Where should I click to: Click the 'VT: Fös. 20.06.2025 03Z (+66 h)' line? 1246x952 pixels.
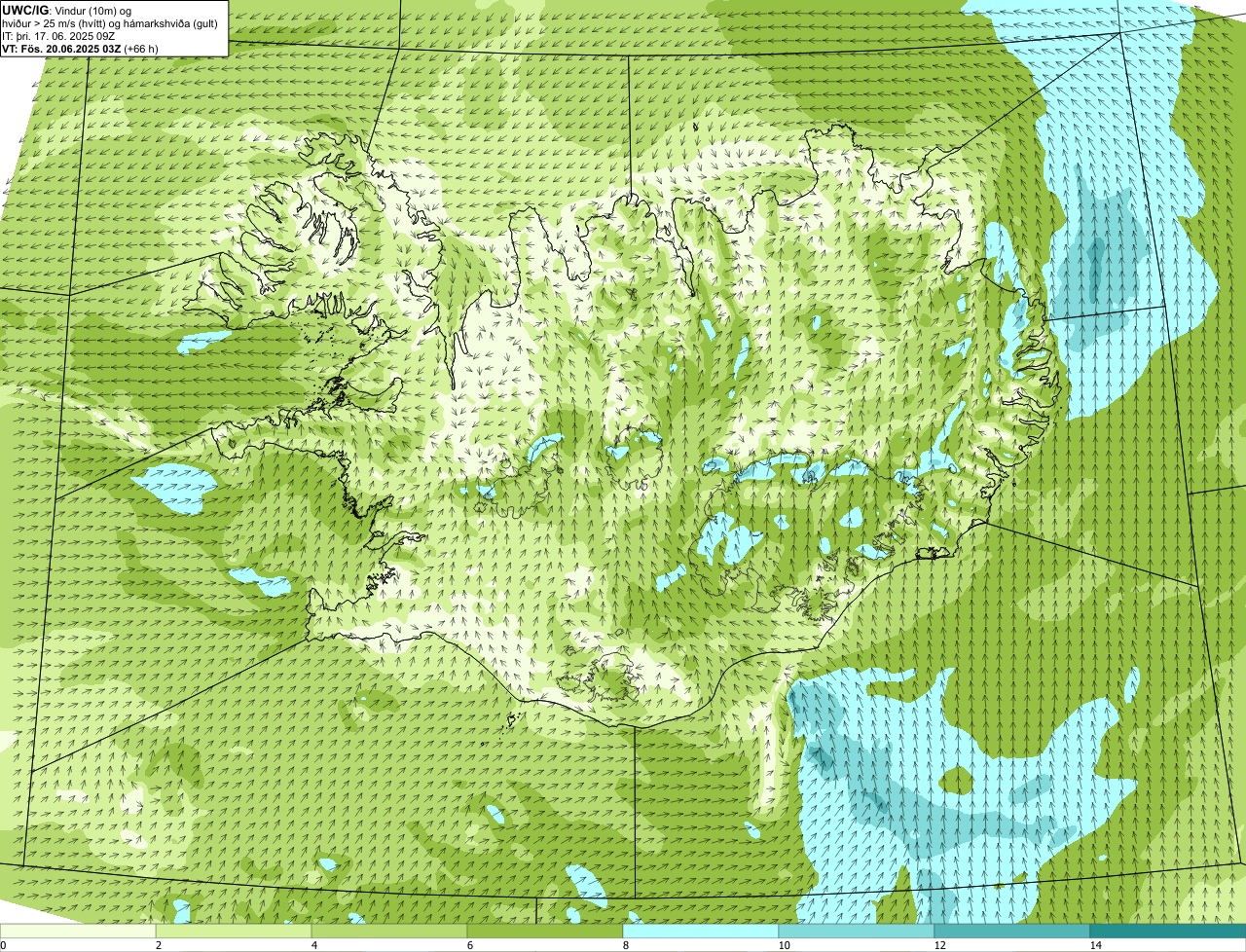tap(81, 49)
